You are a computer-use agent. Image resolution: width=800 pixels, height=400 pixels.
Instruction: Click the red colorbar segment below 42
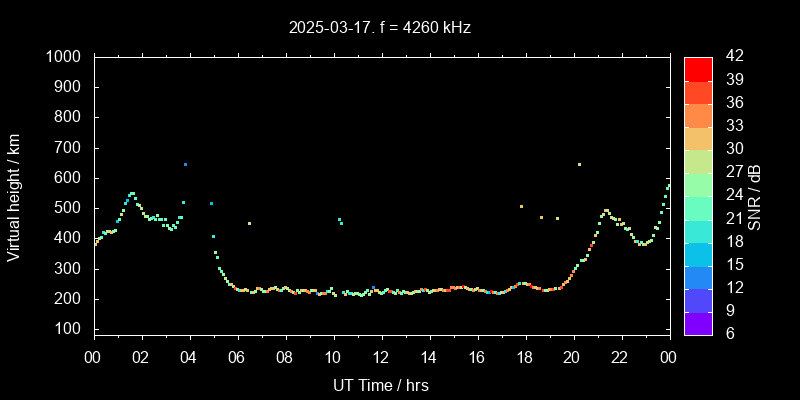click(x=698, y=68)
